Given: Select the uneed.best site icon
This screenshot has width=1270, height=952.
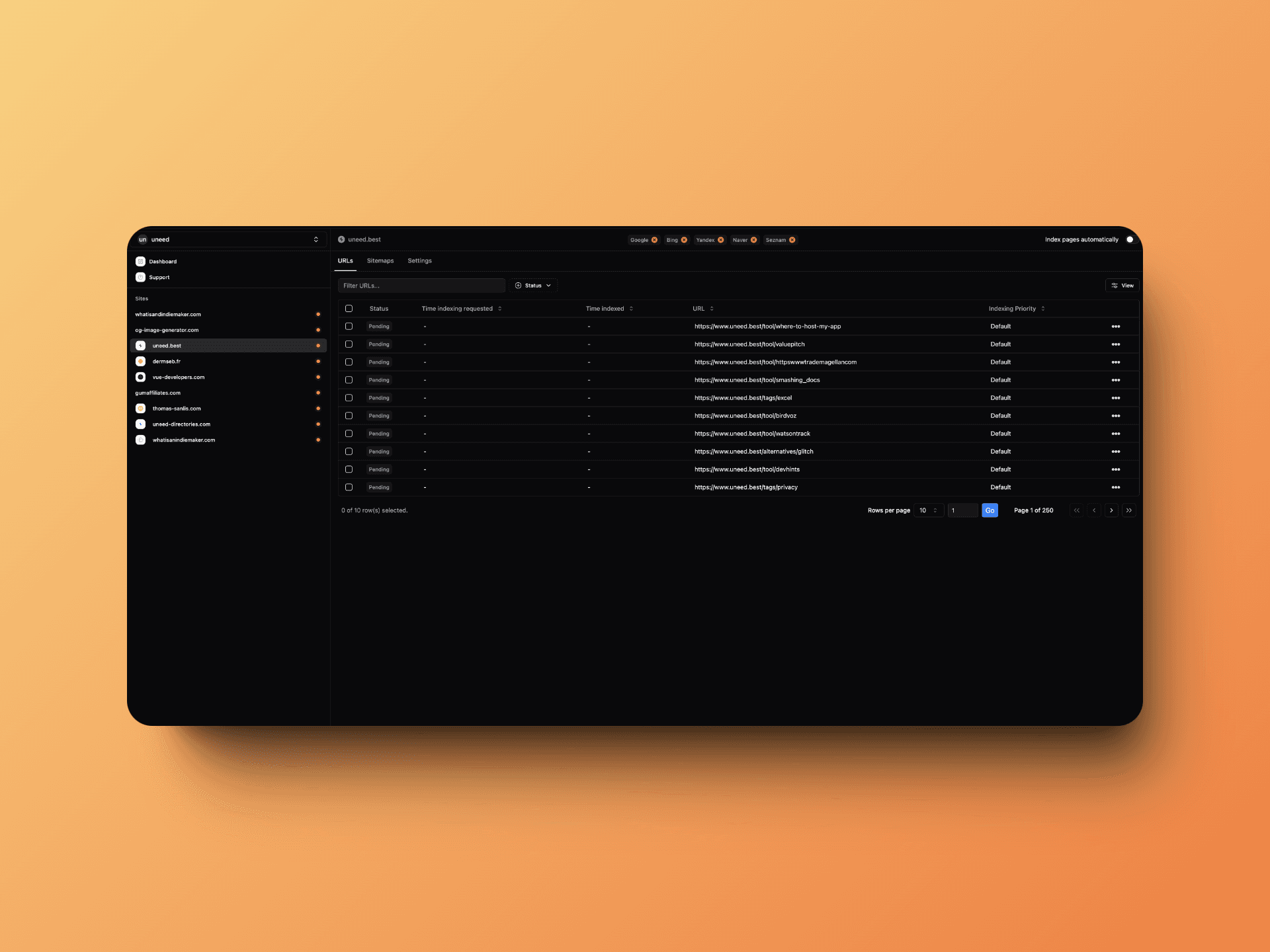Looking at the screenshot, I should tap(140, 345).
